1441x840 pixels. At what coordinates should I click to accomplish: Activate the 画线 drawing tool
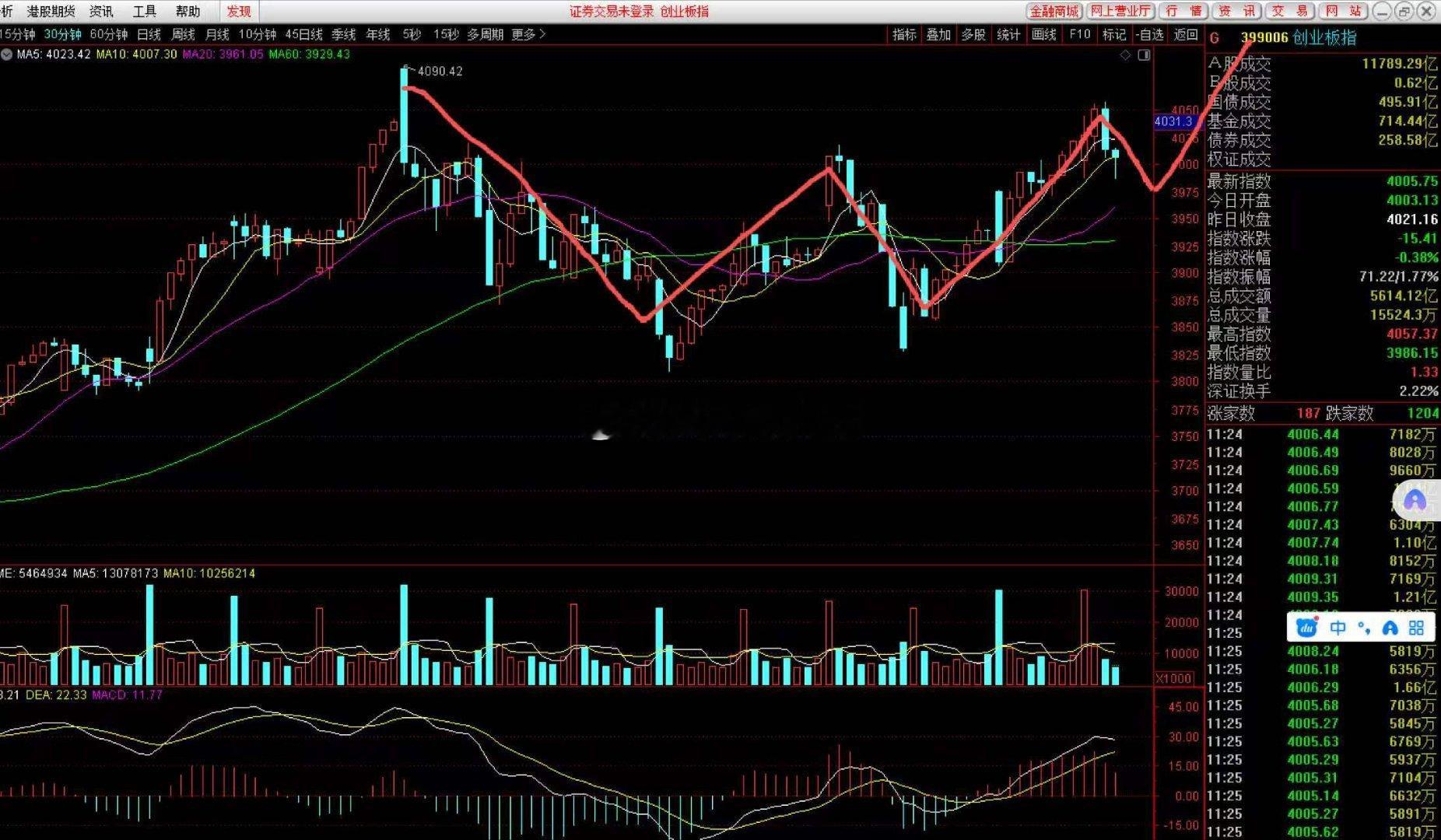[1044, 35]
